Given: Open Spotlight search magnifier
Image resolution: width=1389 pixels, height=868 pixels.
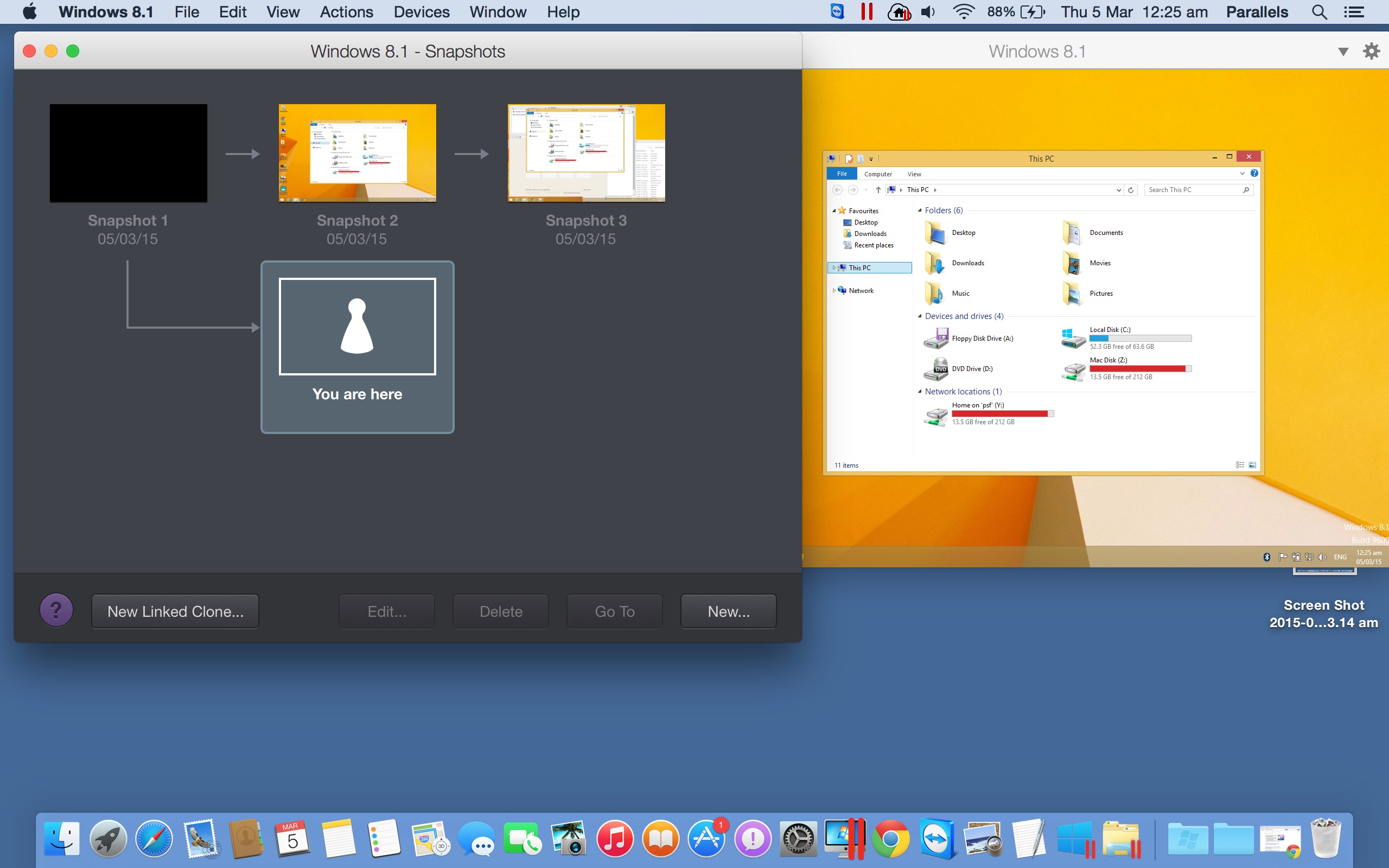Looking at the screenshot, I should pos(1319,12).
